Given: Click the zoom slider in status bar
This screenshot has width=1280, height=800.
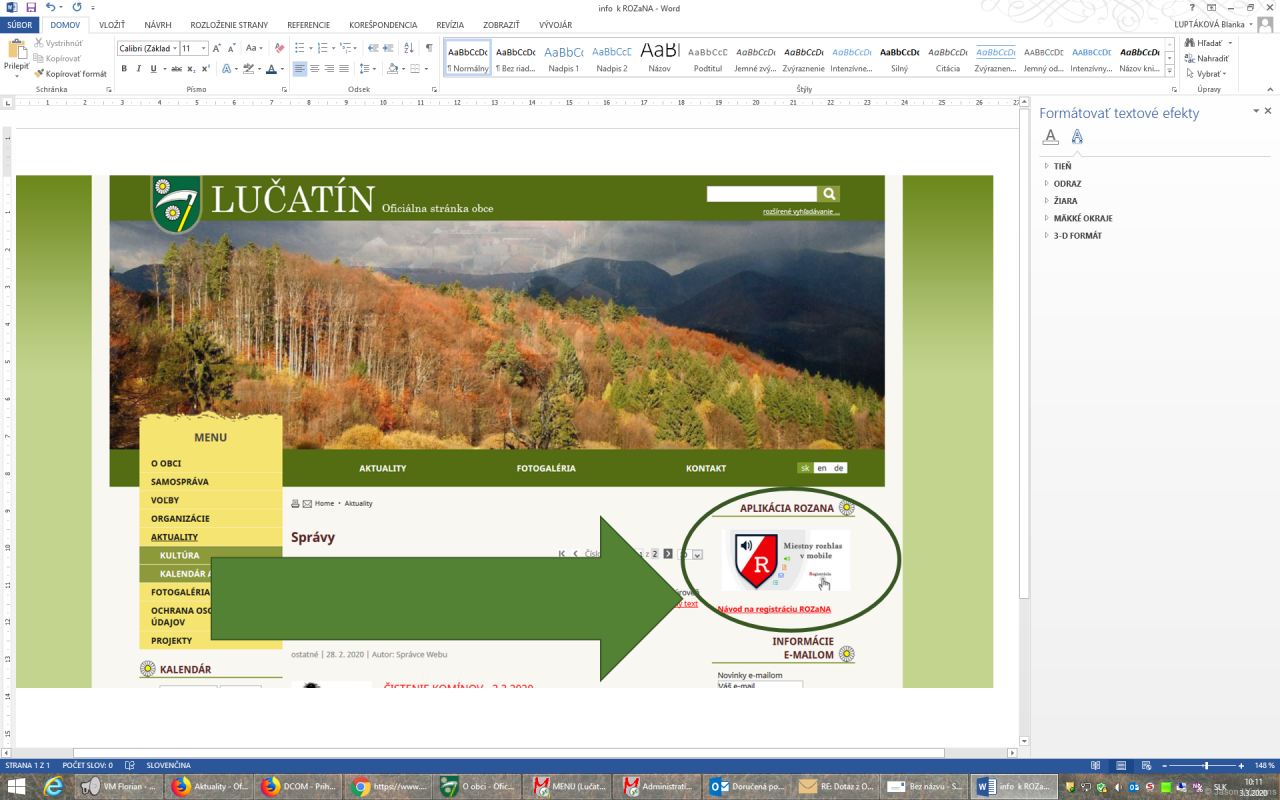Looking at the screenshot, I should point(1206,765).
